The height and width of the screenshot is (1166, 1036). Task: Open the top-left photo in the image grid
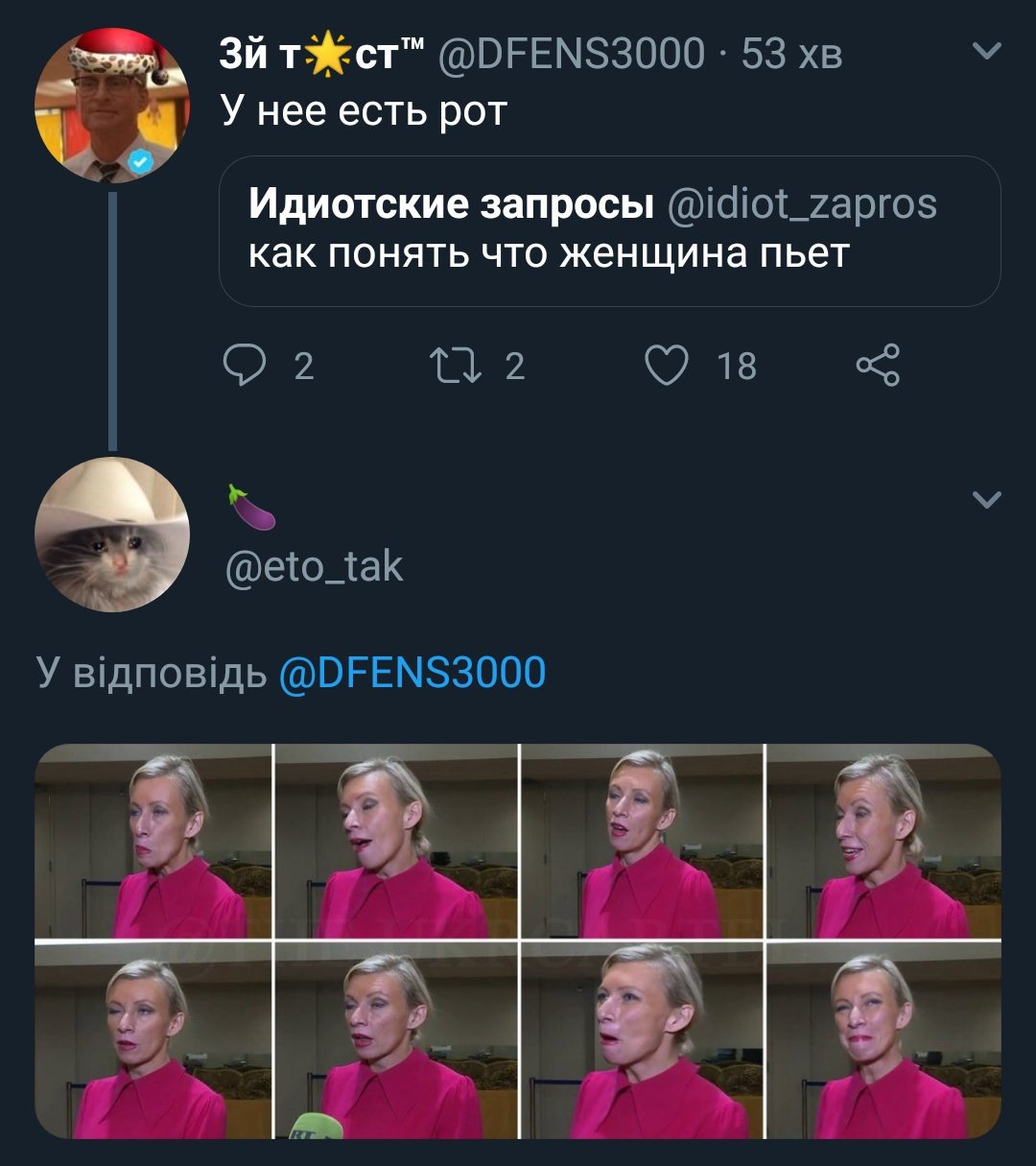[x=153, y=841]
